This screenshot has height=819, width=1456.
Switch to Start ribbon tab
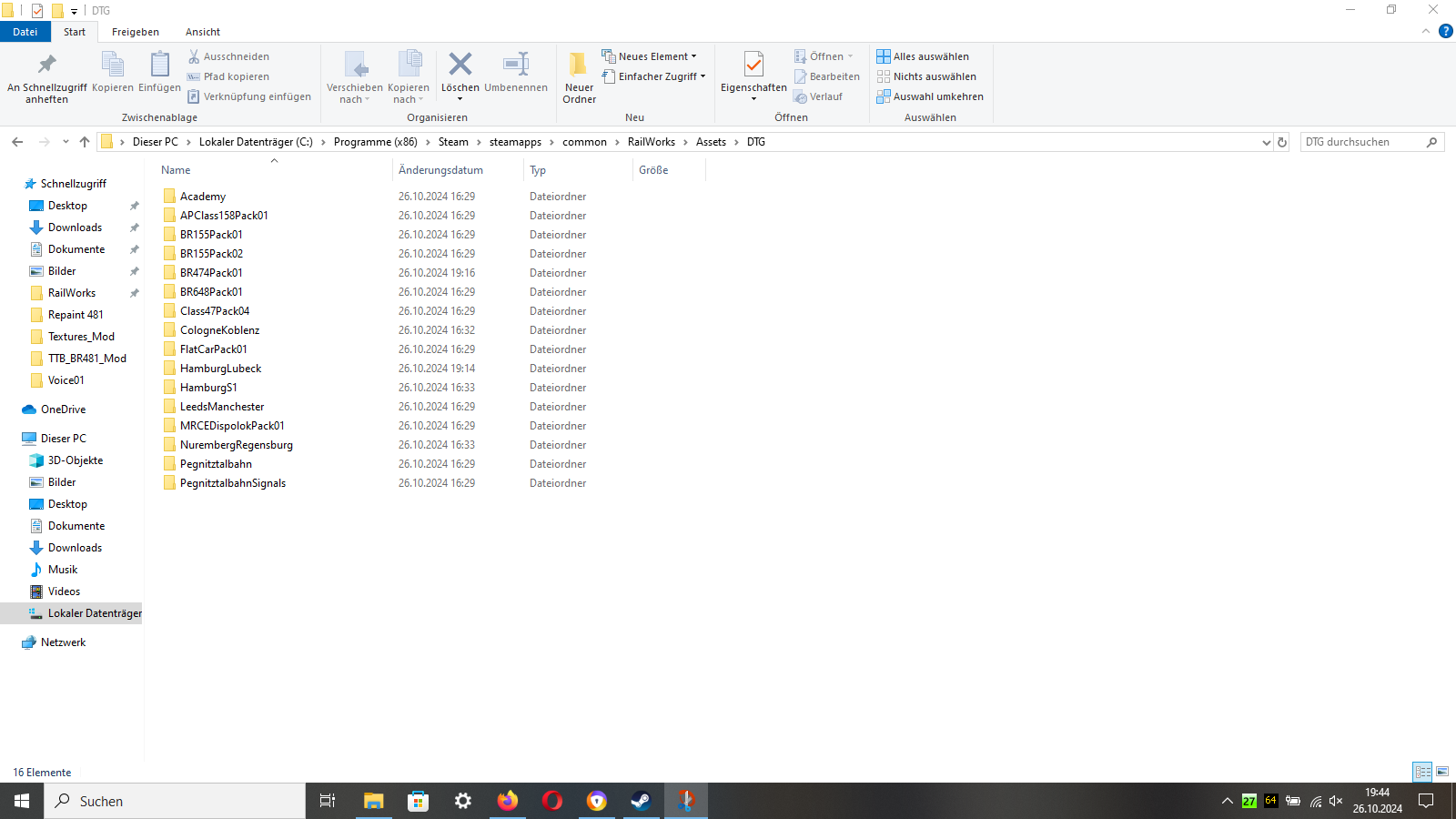(x=75, y=32)
